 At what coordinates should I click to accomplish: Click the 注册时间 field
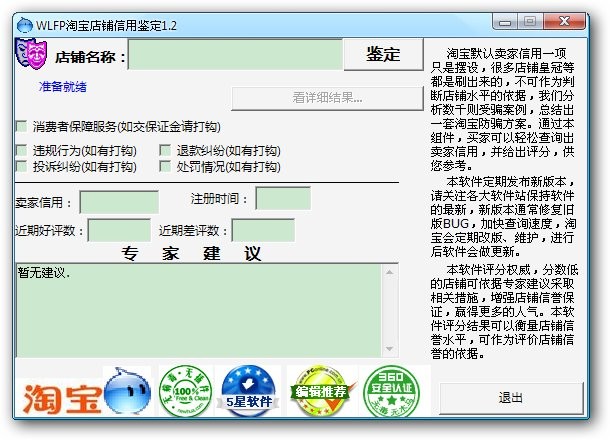coord(283,198)
